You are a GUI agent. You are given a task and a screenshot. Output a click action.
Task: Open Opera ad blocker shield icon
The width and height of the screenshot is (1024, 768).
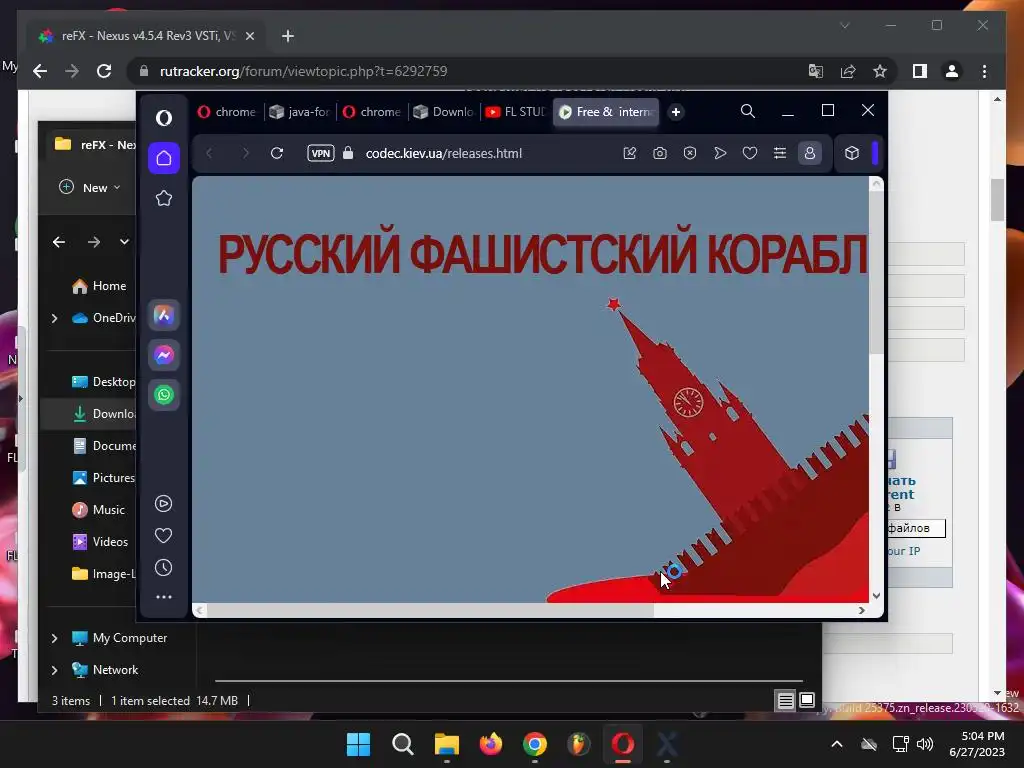pos(690,153)
